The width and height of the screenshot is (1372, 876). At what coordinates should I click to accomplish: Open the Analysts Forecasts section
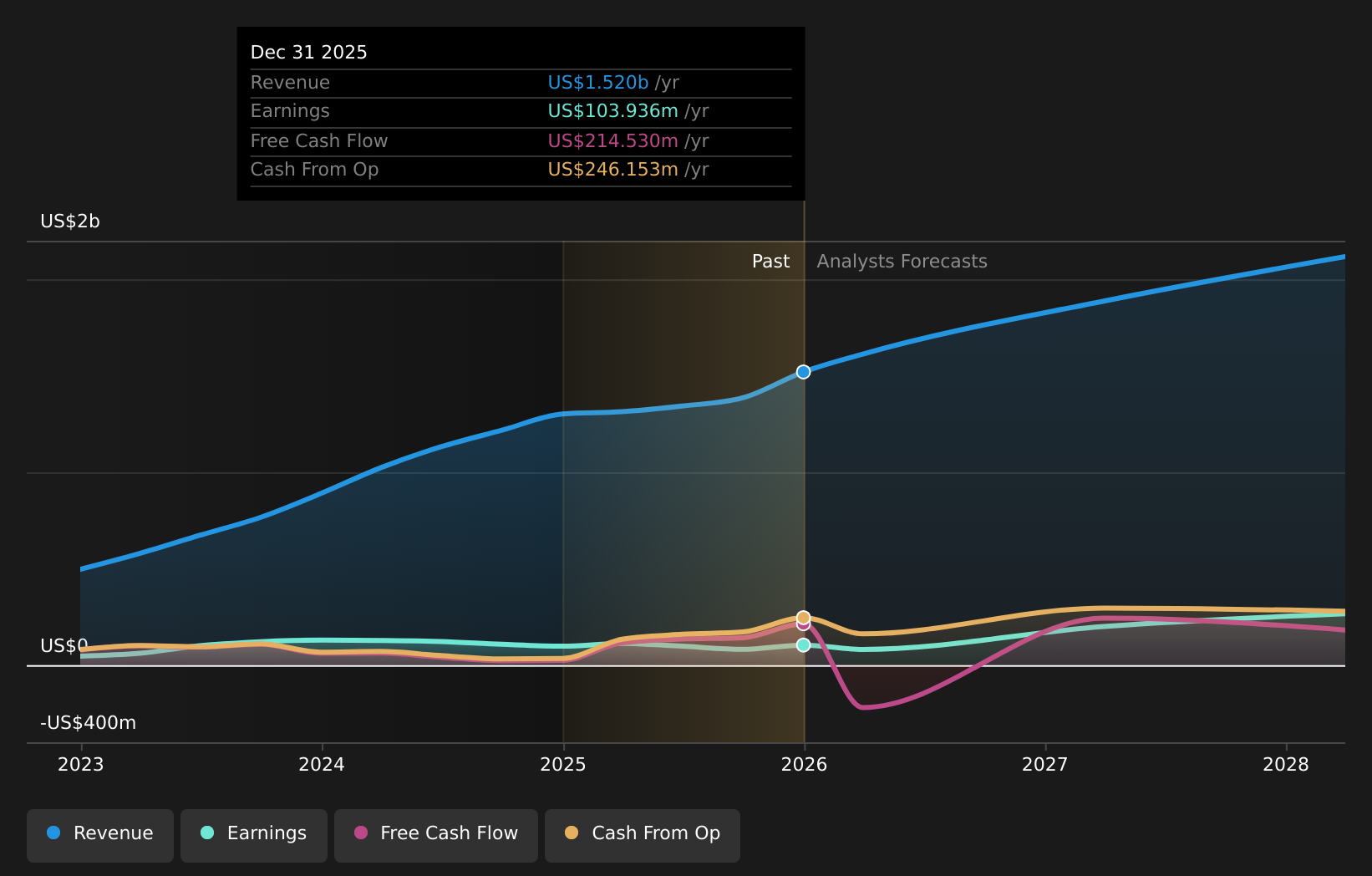902,261
